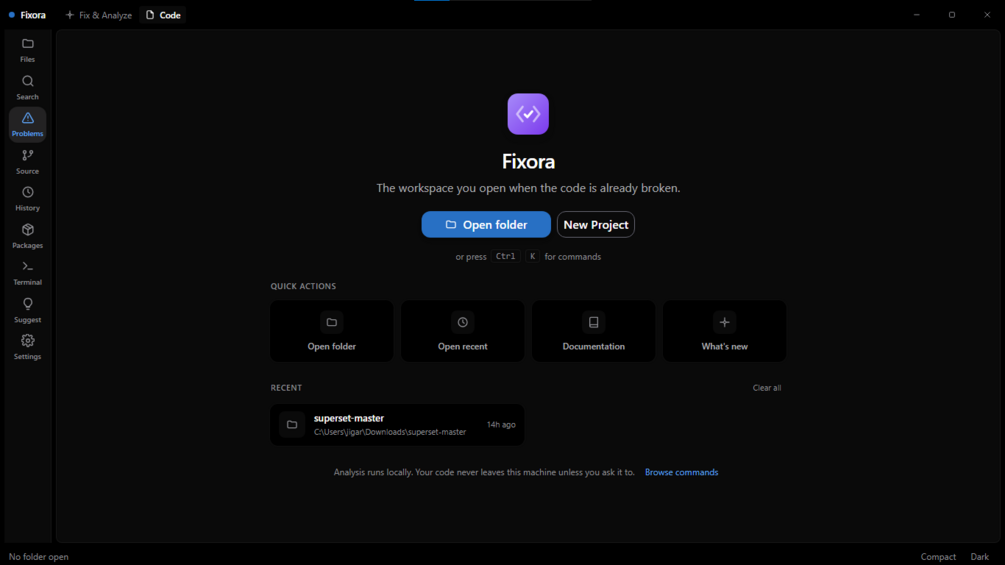
Task: Toggle Dark theme in status bar
Action: pyautogui.click(x=979, y=557)
